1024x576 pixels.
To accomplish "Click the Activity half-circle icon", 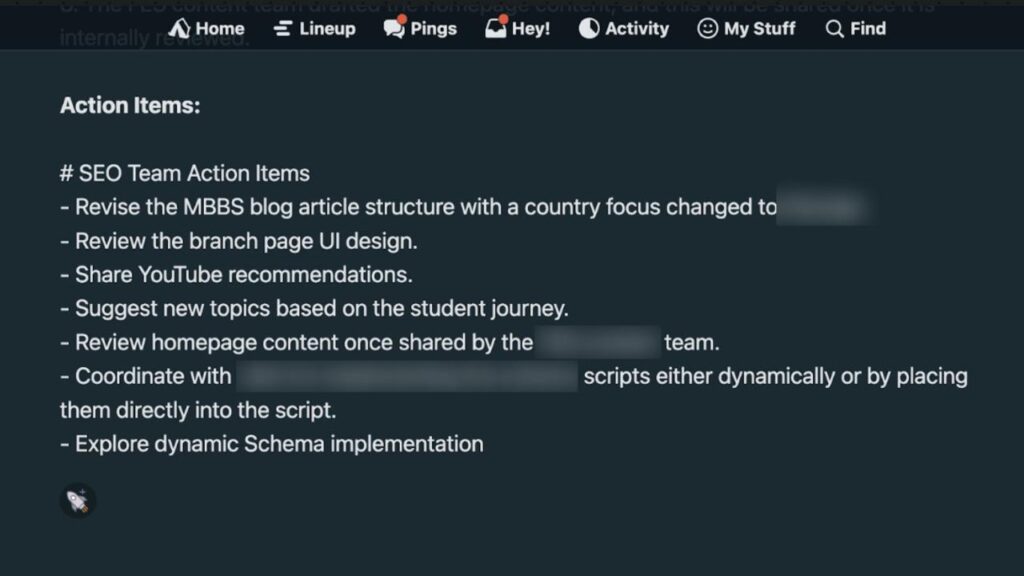I will (x=589, y=29).
